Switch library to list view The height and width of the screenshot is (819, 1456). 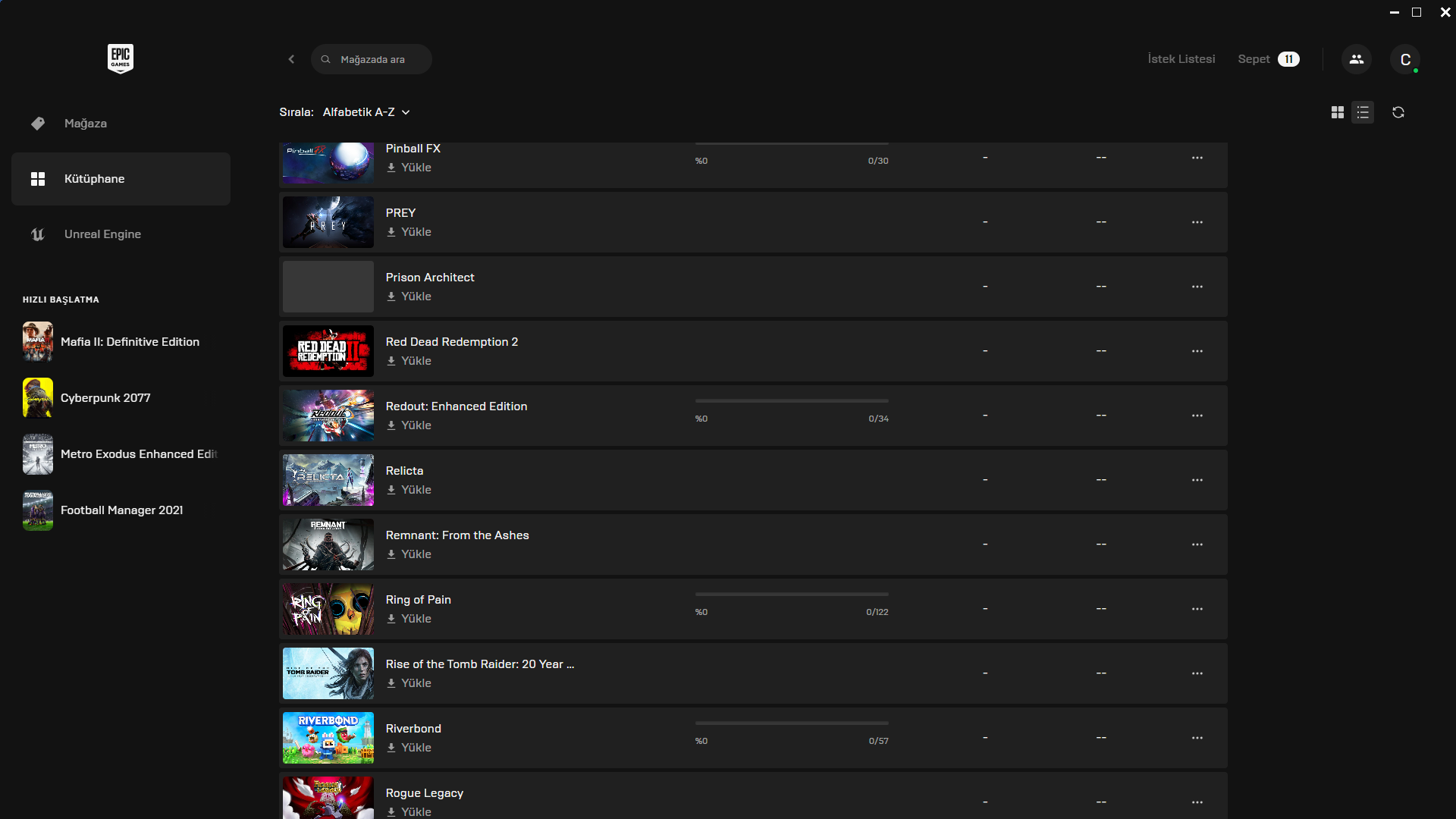point(1363,112)
